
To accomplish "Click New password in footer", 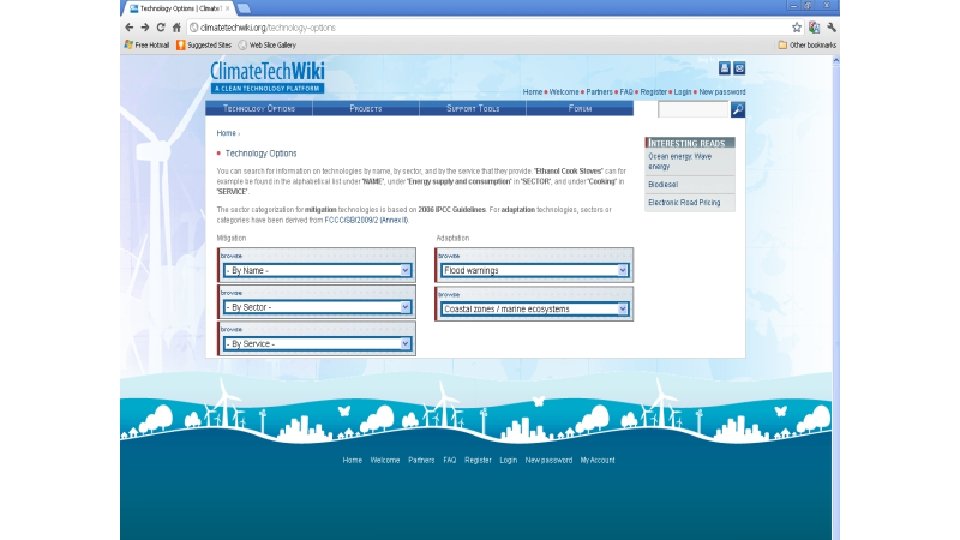I will [x=549, y=460].
